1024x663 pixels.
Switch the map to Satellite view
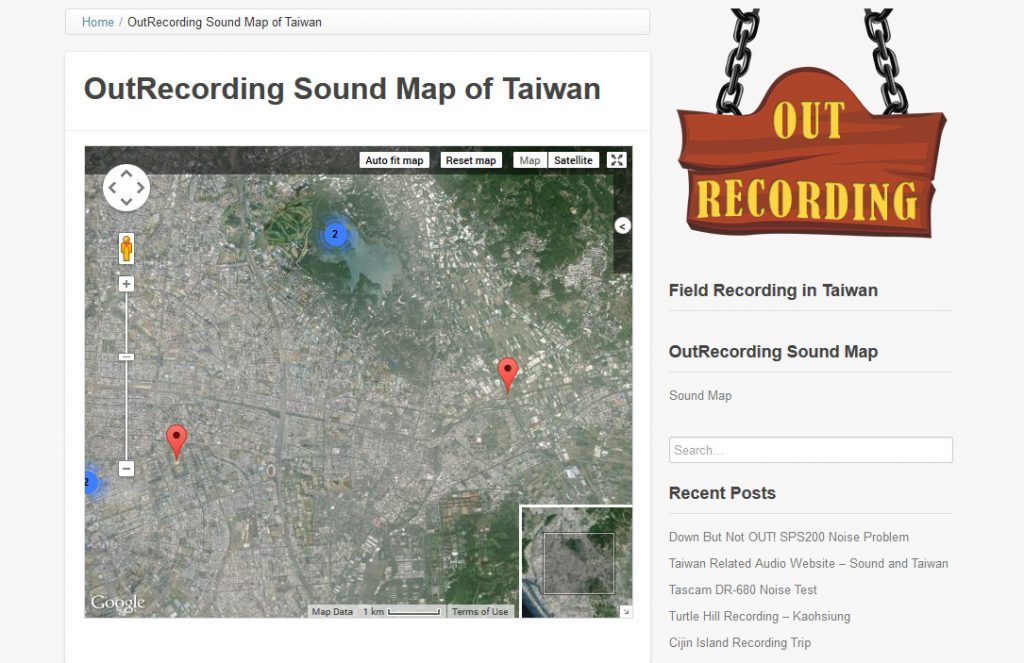573,159
